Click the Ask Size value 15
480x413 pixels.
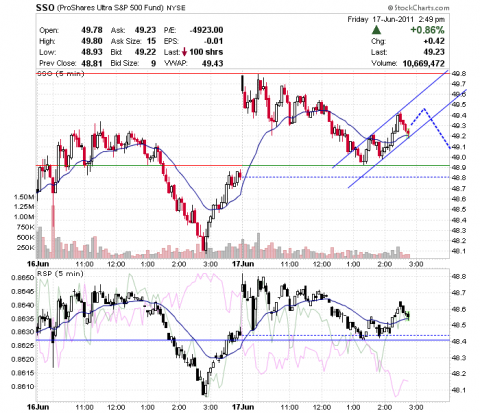(x=151, y=41)
